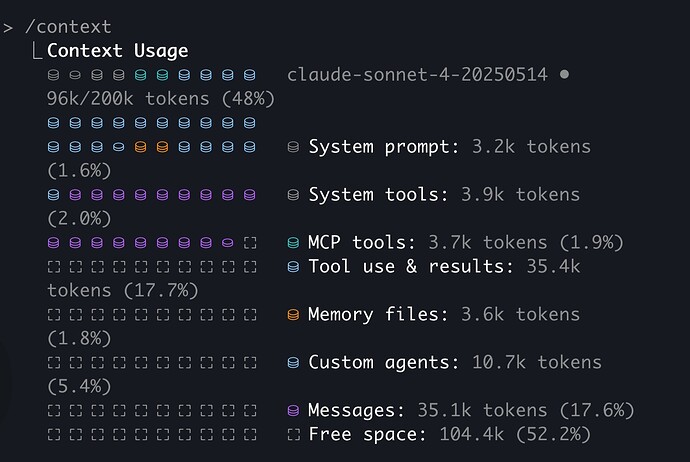This screenshot has width=690, height=462.
Task: Click the status dot after the model name
Action: [x=565, y=75]
